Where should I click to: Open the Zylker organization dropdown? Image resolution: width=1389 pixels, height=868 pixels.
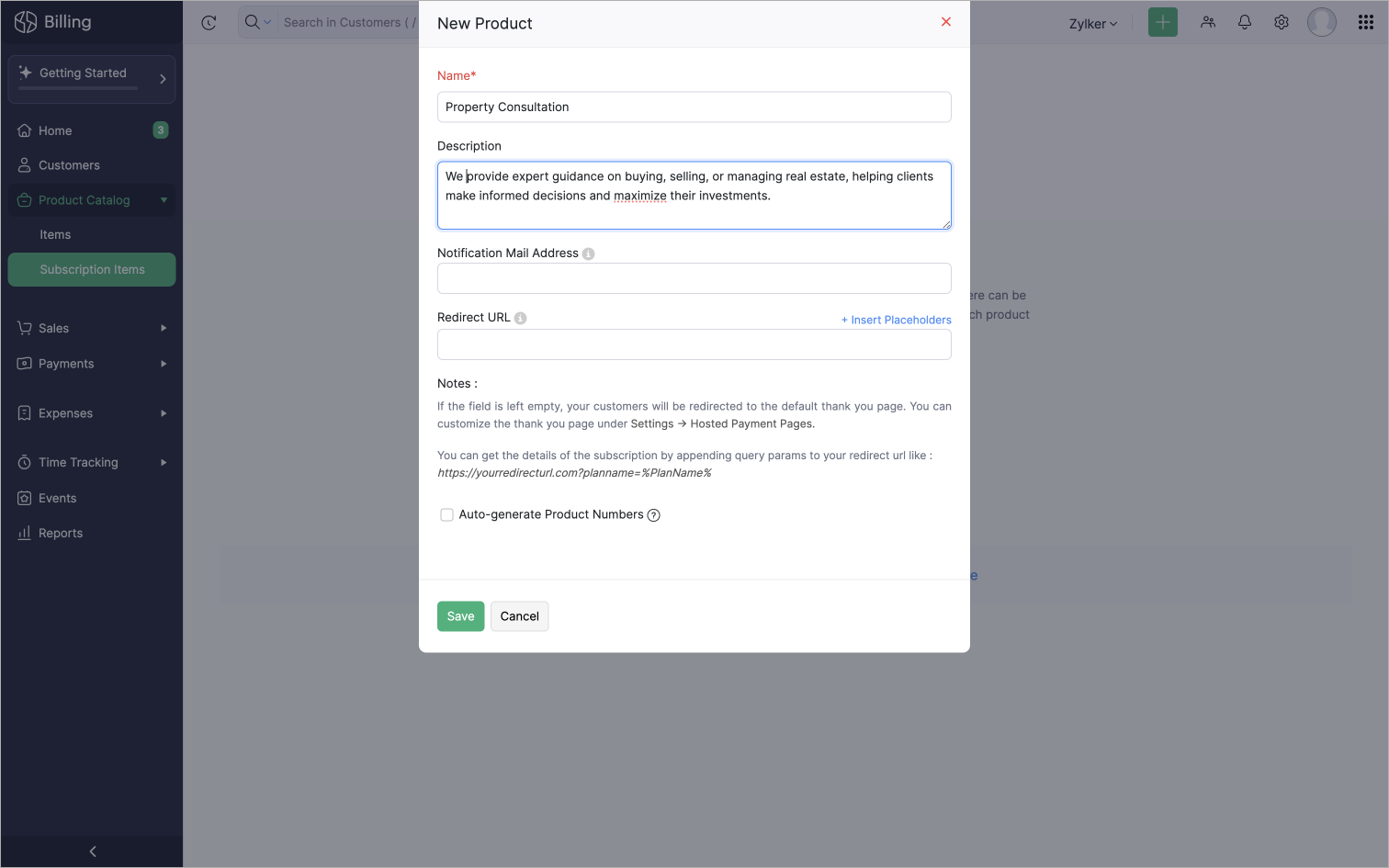1093,24
